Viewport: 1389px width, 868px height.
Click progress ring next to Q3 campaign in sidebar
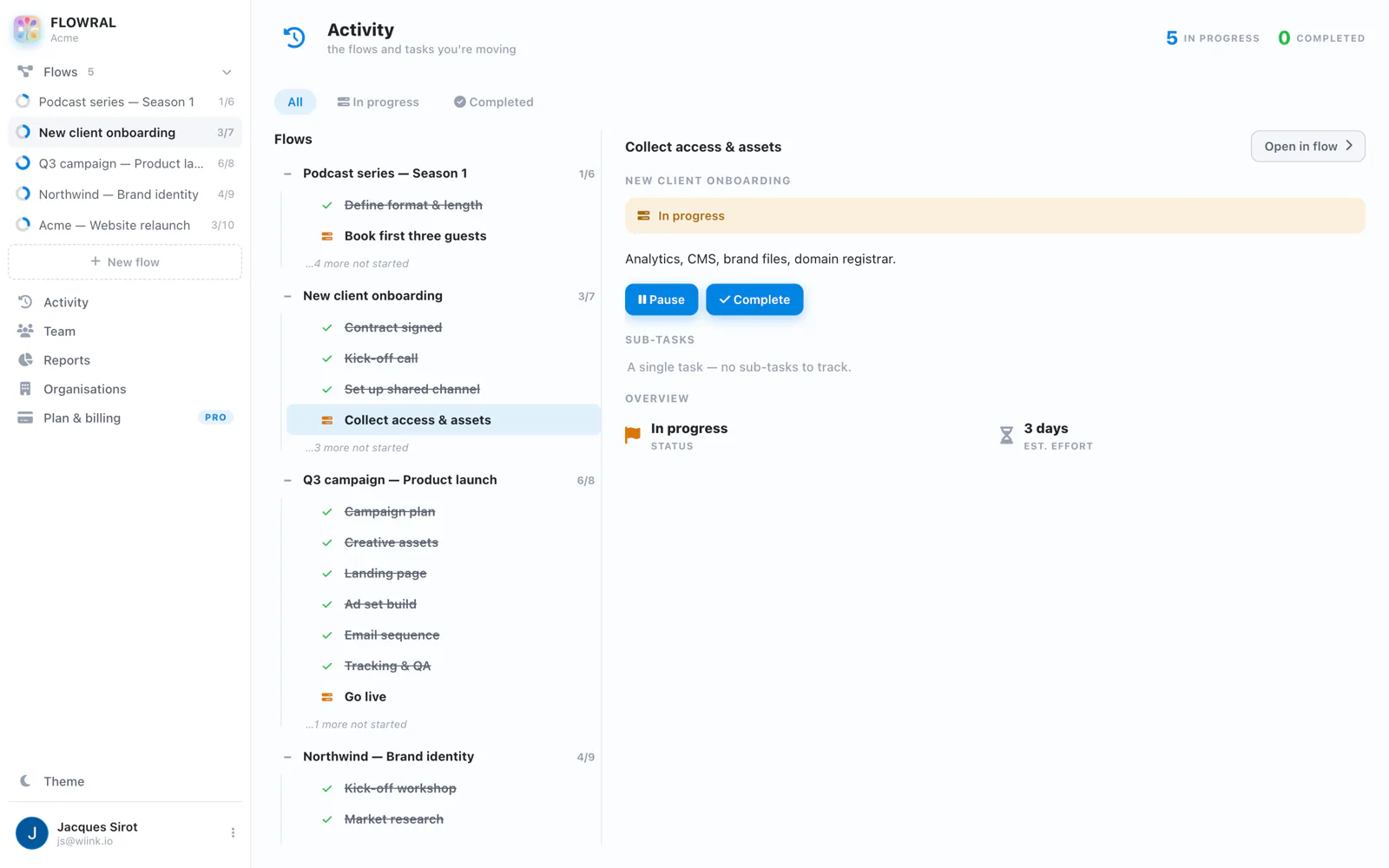pyautogui.click(x=23, y=163)
